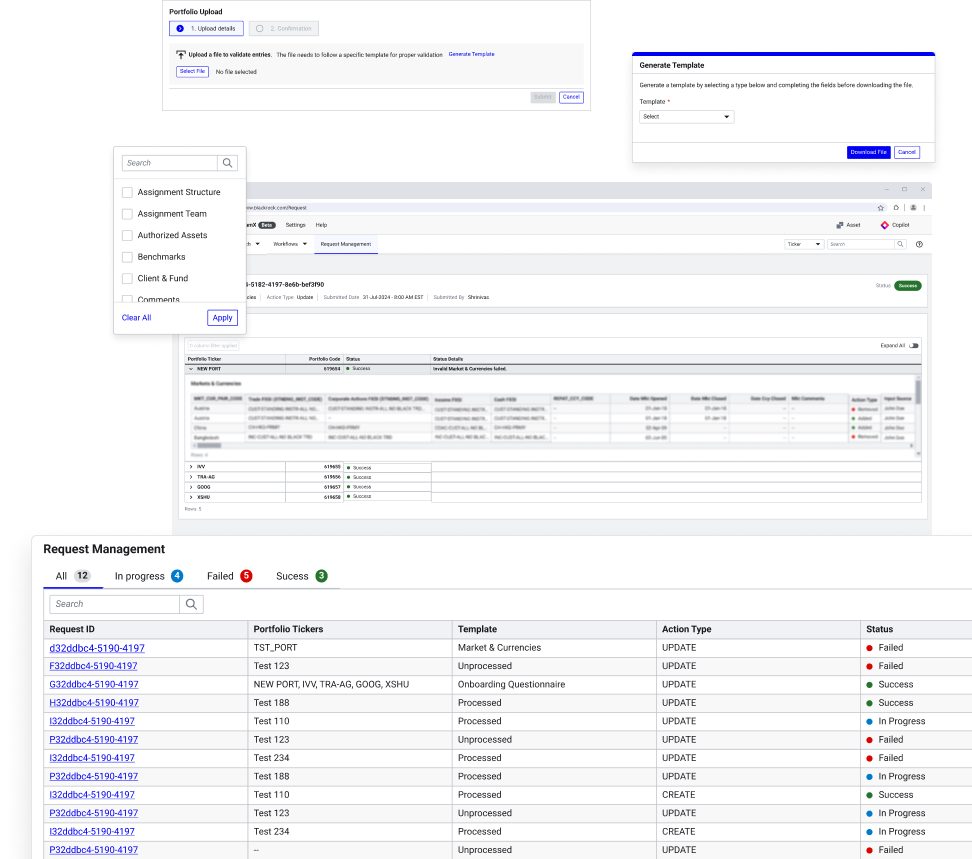This screenshot has height=859, width=972.
Task: Open the help question-mark icon near Ticker search
Action: click(x=919, y=244)
